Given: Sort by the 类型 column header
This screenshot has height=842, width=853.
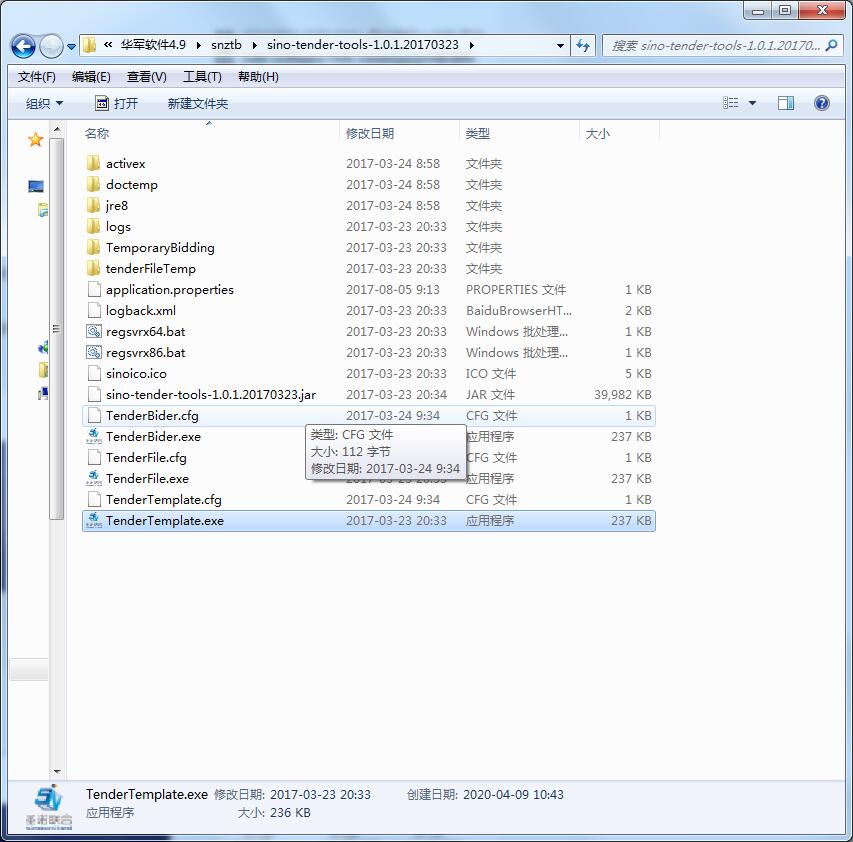Looking at the screenshot, I should pyautogui.click(x=519, y=133).
